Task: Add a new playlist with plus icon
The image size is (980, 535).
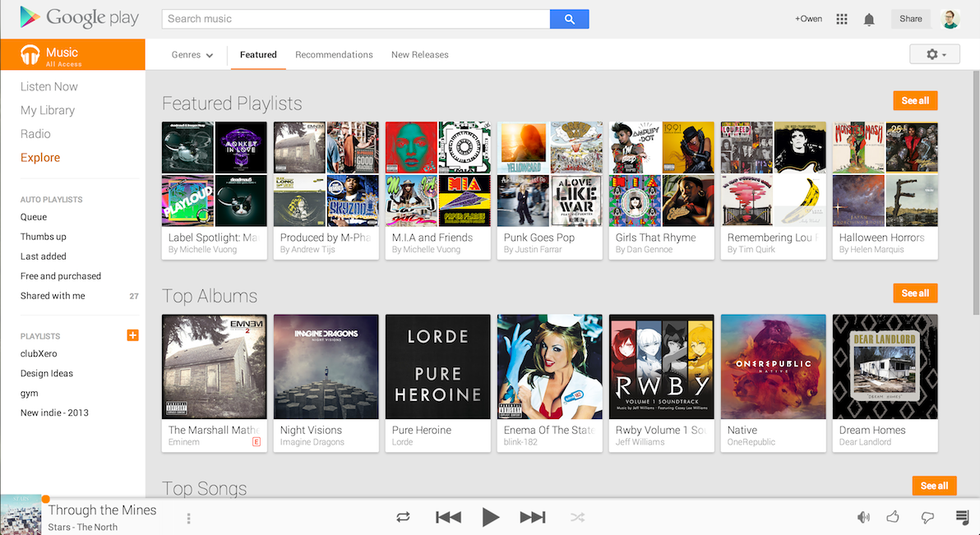Action: click(x=133, y=335)
